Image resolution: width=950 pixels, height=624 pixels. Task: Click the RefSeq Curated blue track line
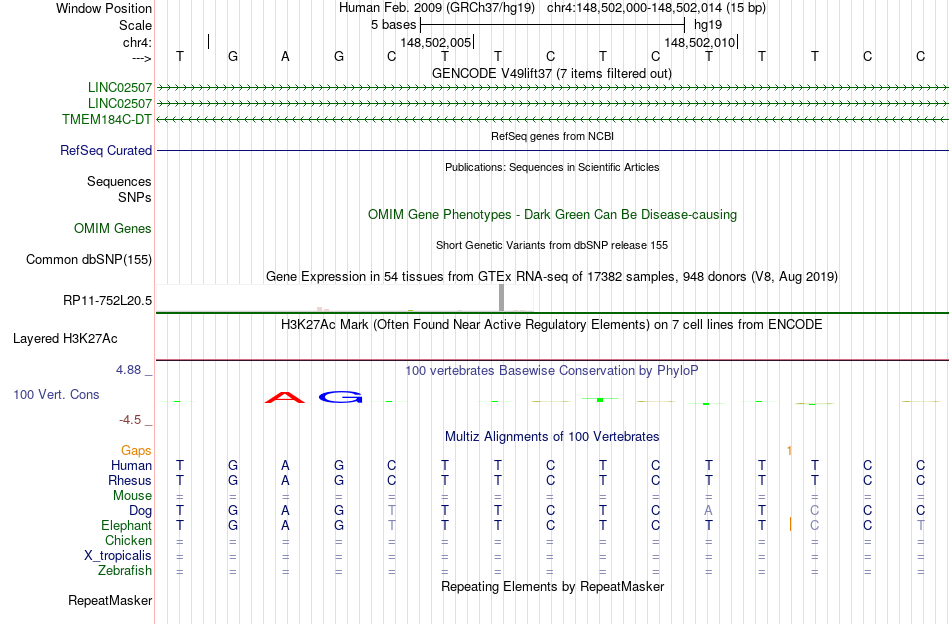coord(552,150)
